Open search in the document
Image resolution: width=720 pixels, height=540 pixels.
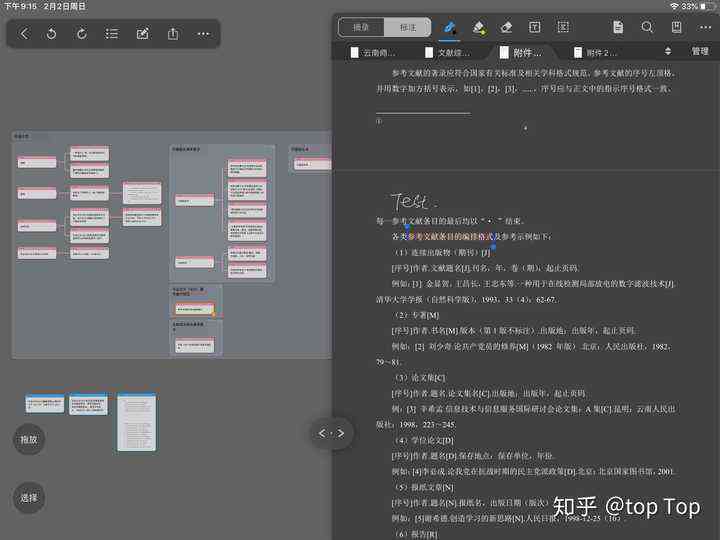[x=647, y=27]
